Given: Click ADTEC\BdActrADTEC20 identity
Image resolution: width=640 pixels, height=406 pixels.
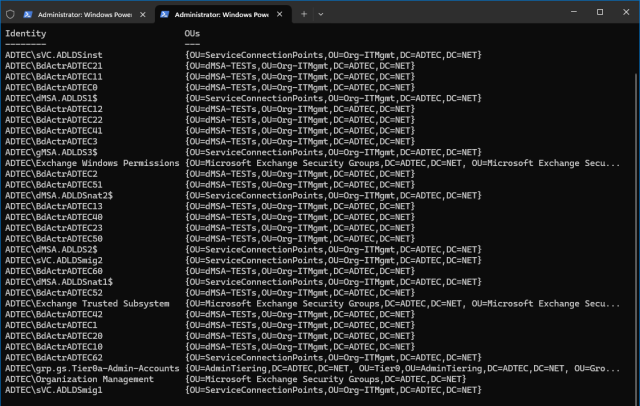Looking at the screenshot, I should [53, 336].
